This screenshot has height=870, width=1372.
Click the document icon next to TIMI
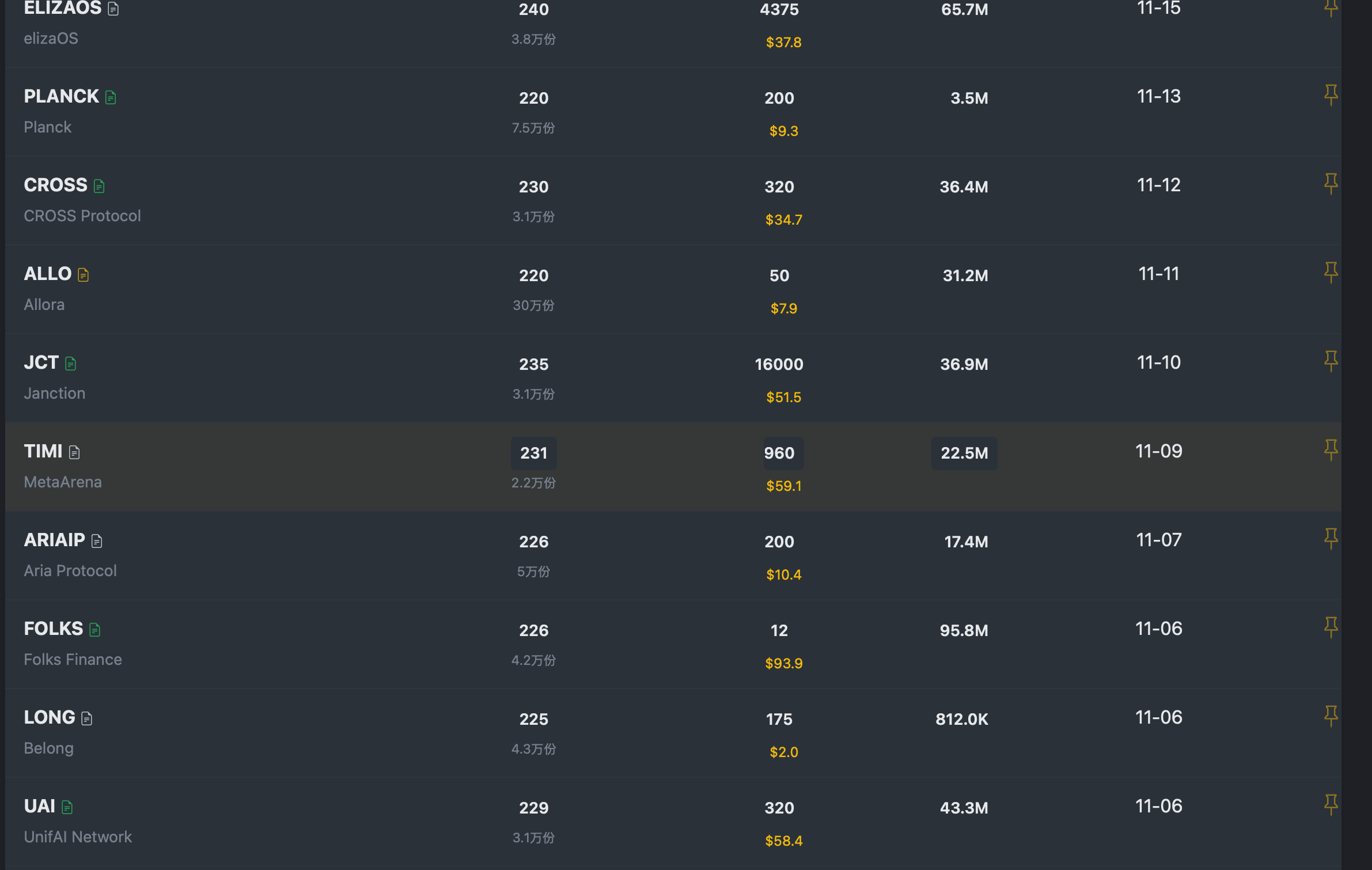click(x=74, y=452)
